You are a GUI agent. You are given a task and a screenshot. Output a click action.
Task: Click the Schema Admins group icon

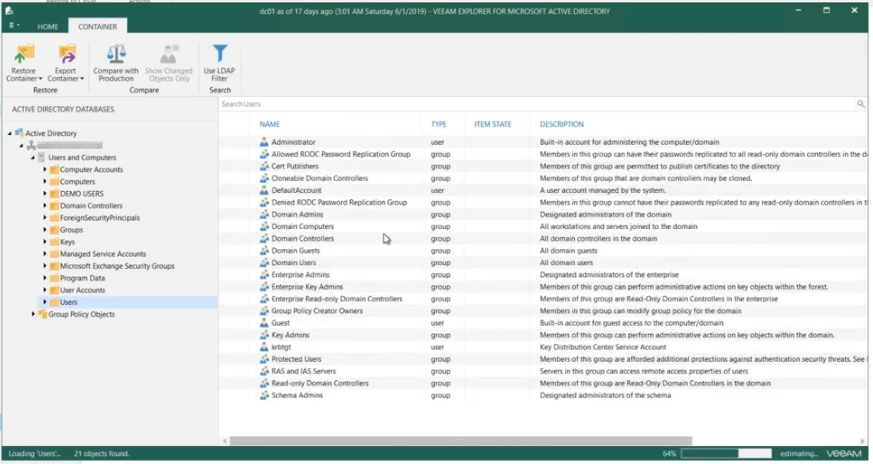coord(264,395)
